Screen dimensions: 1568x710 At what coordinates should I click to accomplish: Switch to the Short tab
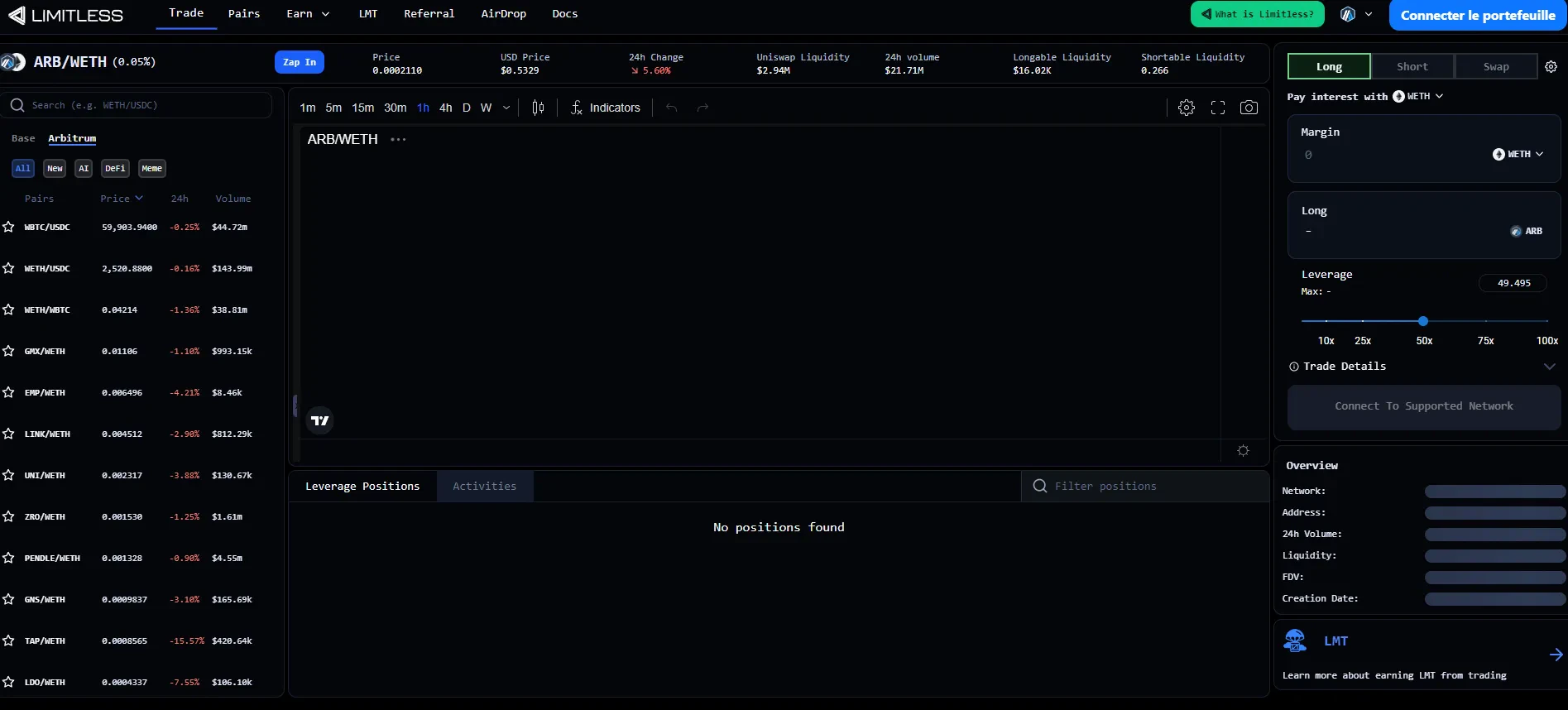(1412, 66)
